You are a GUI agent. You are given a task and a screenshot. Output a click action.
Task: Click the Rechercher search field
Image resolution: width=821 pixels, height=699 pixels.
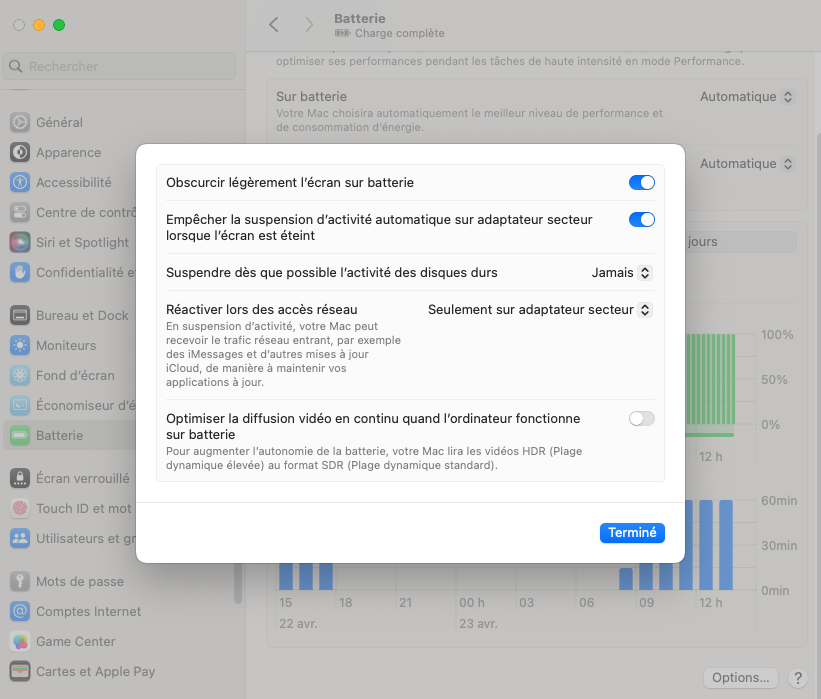pyautogui.click(x=119, y=66)
